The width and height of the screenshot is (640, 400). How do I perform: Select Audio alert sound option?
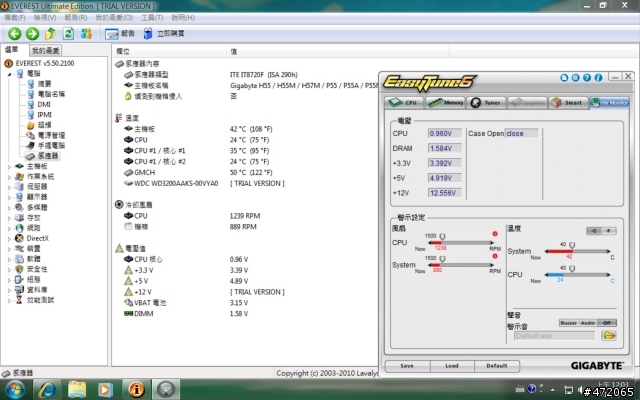tap(588, 323)
